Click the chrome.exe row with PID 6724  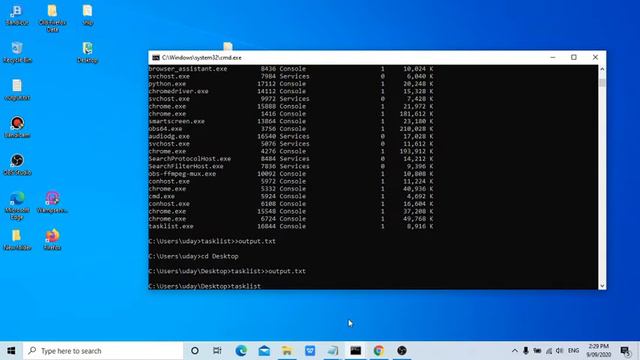tap(291, 219)
